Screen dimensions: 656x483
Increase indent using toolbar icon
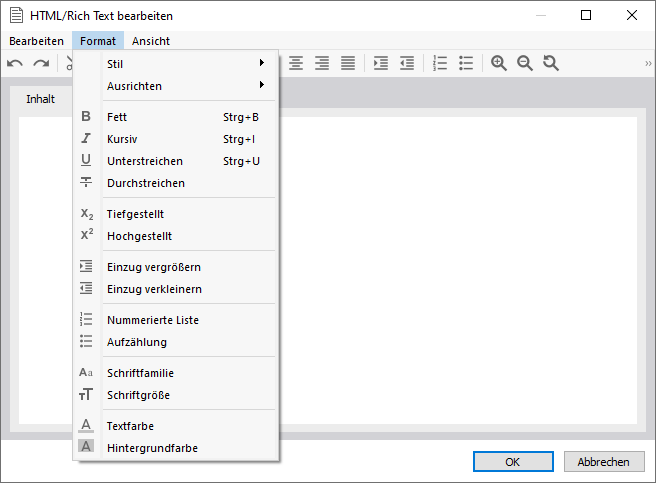coord(381,63)
